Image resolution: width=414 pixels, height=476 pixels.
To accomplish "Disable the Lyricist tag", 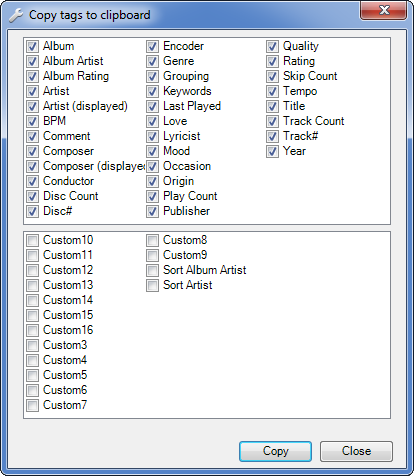I will pyautogui.click(x=152, y=136).
